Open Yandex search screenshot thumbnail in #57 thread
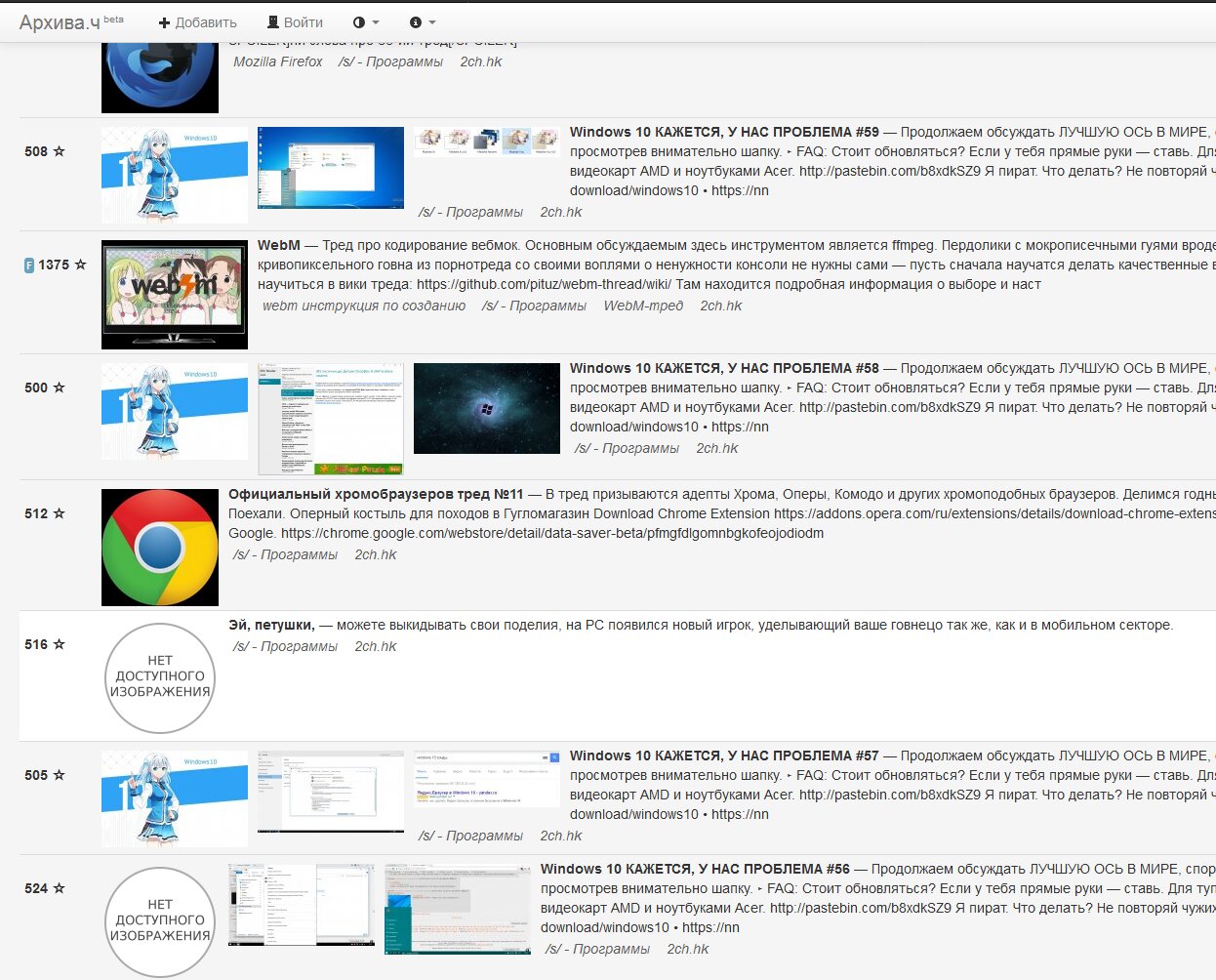The image size is (1216, 980). click(x=487, y=777)
